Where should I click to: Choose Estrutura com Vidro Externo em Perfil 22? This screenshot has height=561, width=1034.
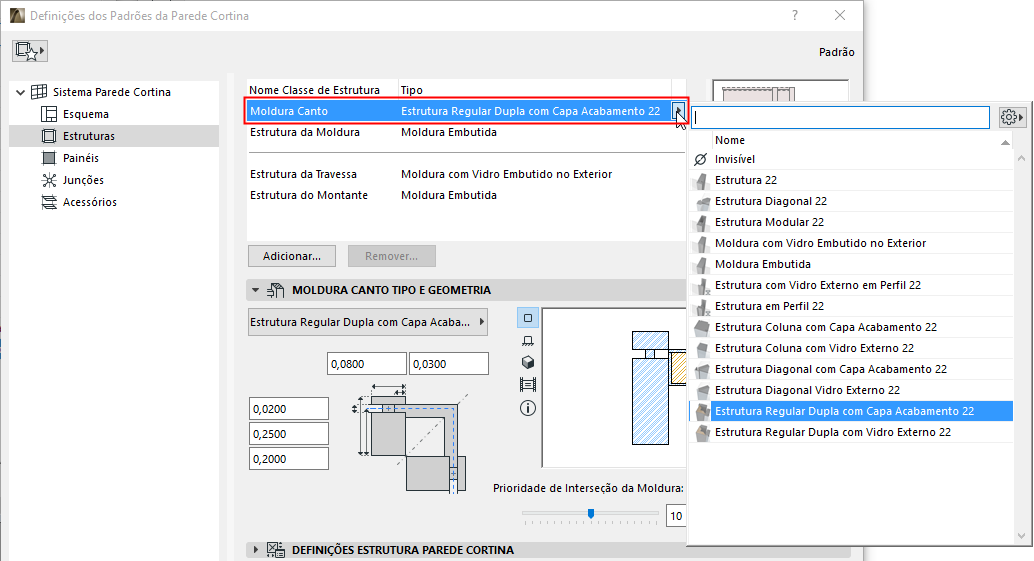(x=818, y=285)
